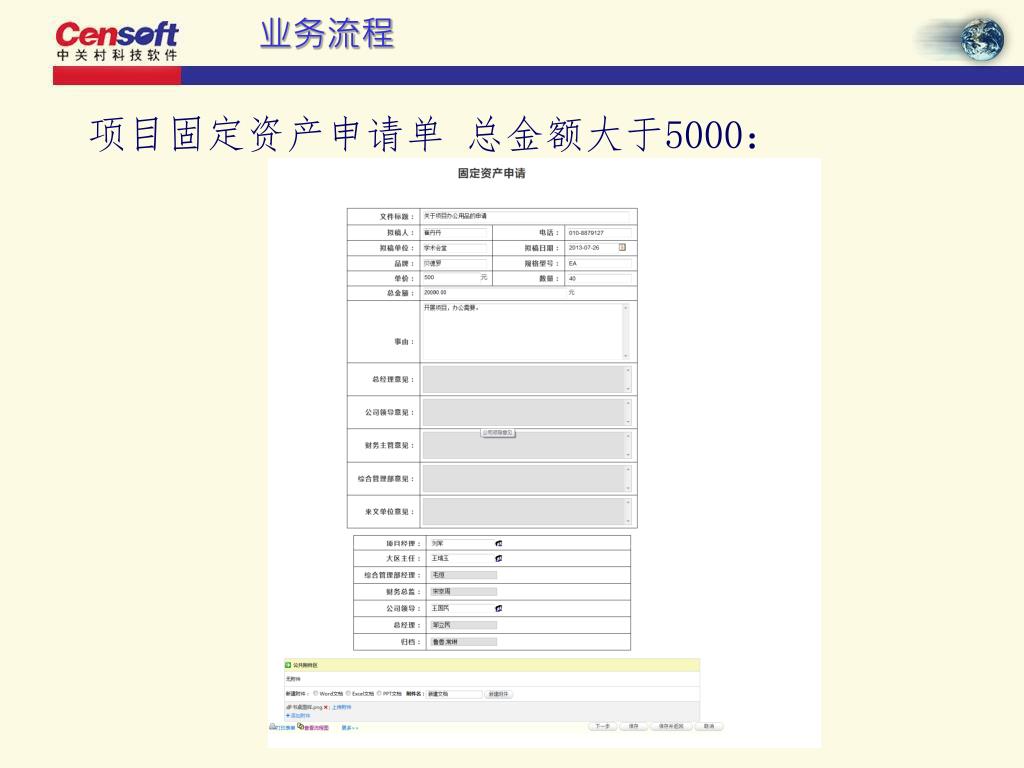Viewport: 1024px width, 768px height.
Task: Click the 品牌 input field
Action: pyautogui.click(x=455, y=263)
